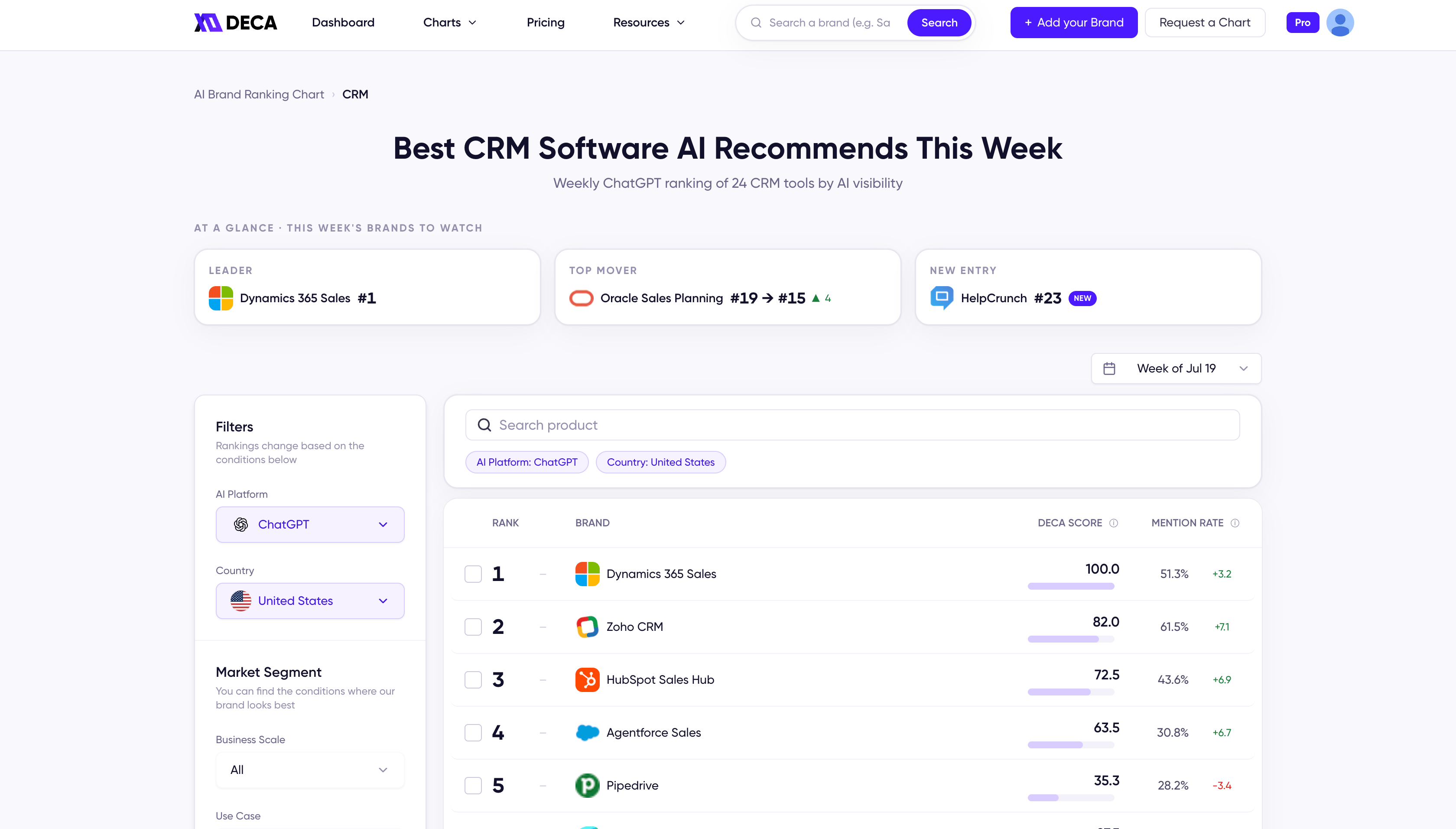The height and width of the screenshot is (829, 1456).
Task: Click the magnifier icon in Search product field
Action: [484, 425]
